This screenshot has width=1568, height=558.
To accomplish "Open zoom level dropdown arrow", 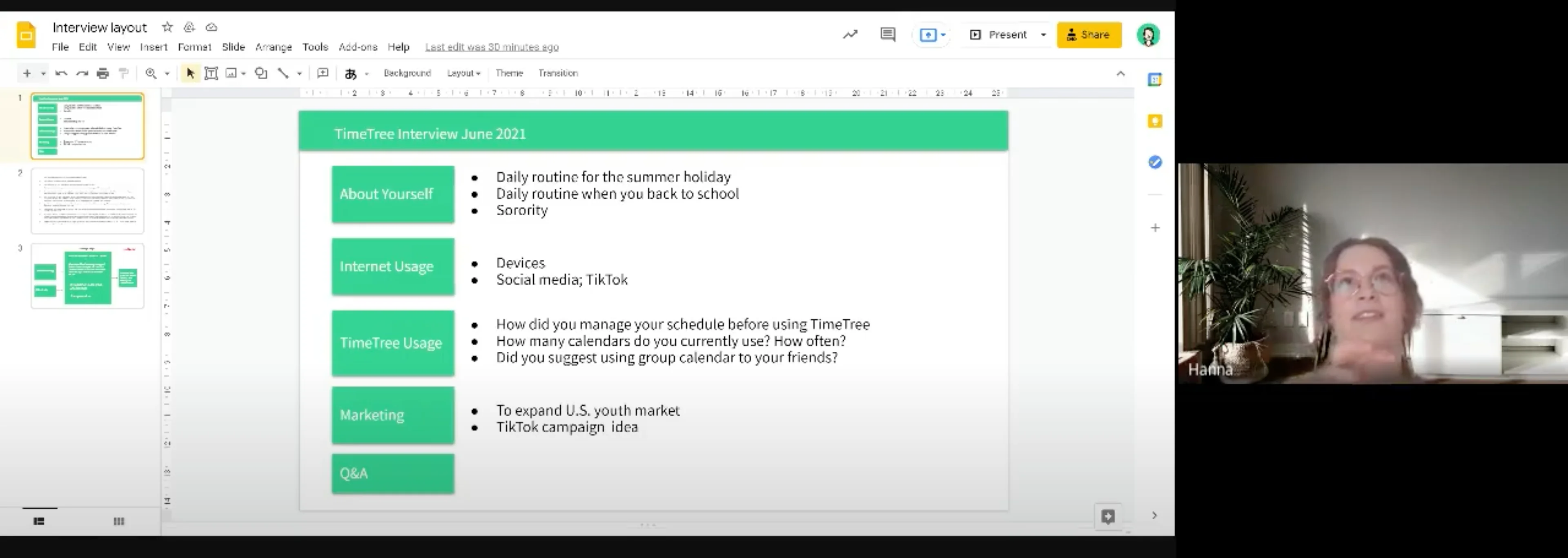I will [x=167, y=74].
